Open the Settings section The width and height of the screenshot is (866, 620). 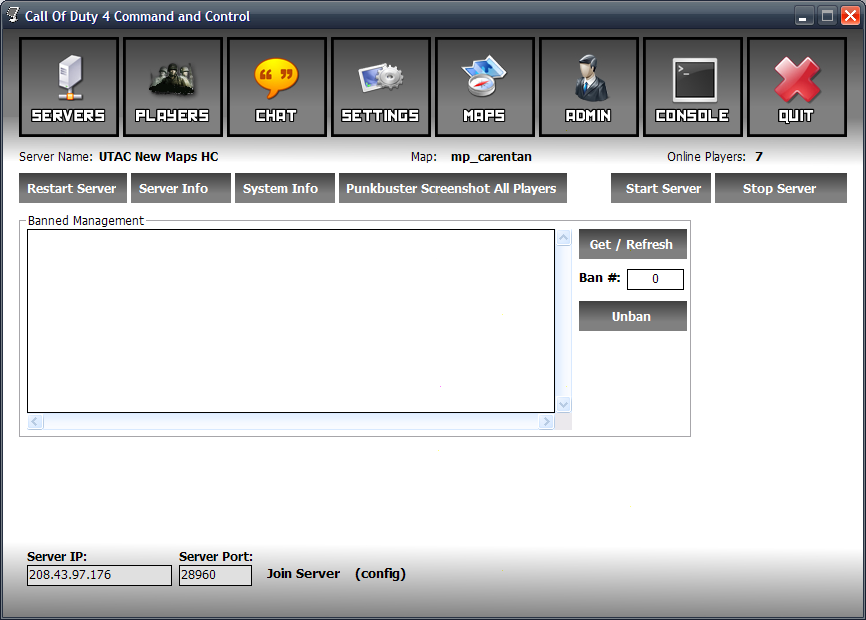click(381, 87)
